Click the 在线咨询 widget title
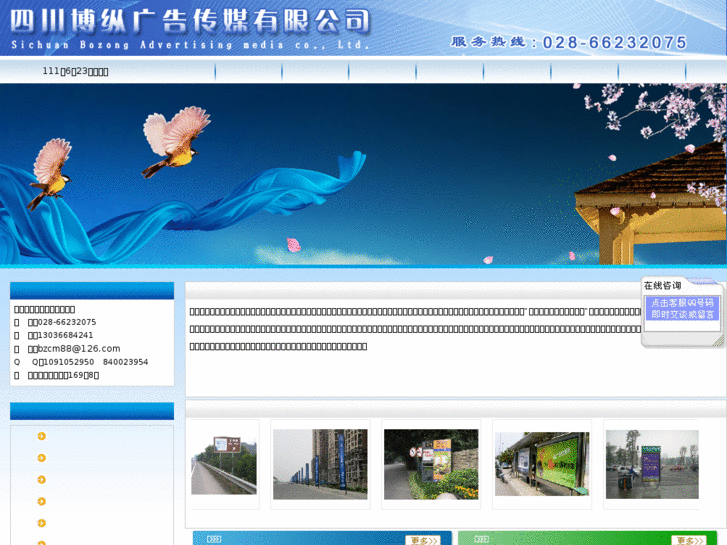The width and height of the screenshot is (727, 545). [x=663, y=285]
